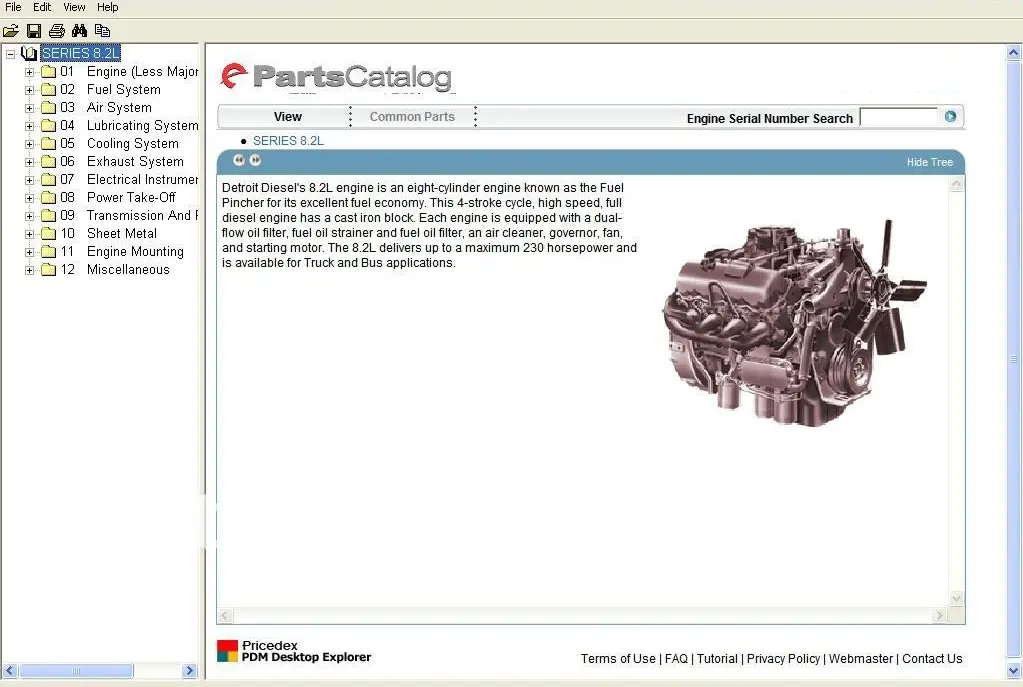Screen dimensions: 1023x687
Task: Collapse the SERIES 8.2L root node
Action: 10,53
